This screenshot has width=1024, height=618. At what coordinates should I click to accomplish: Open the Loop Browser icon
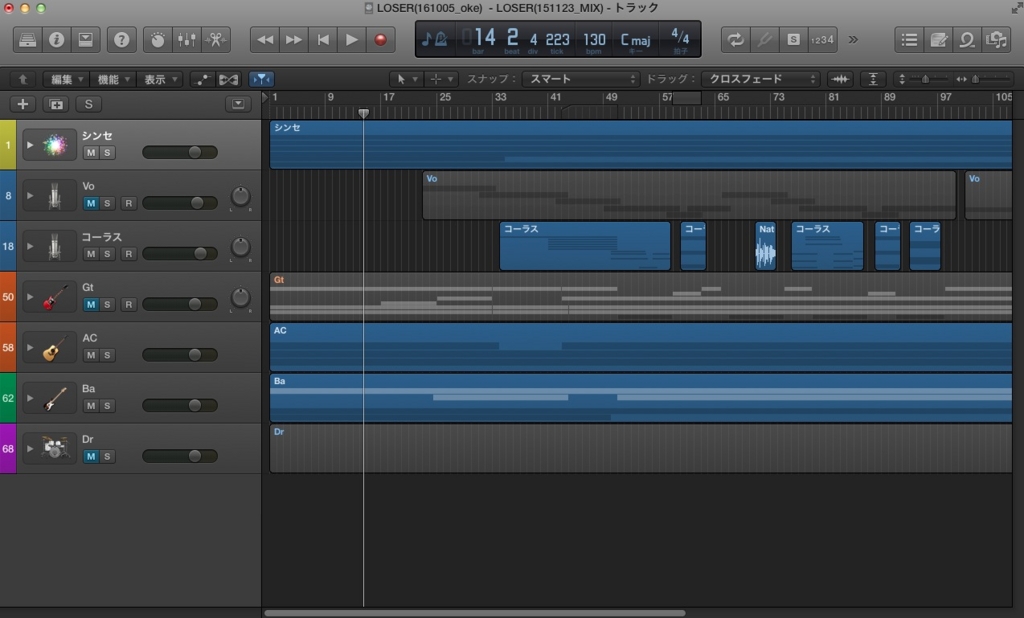(967, 40)
